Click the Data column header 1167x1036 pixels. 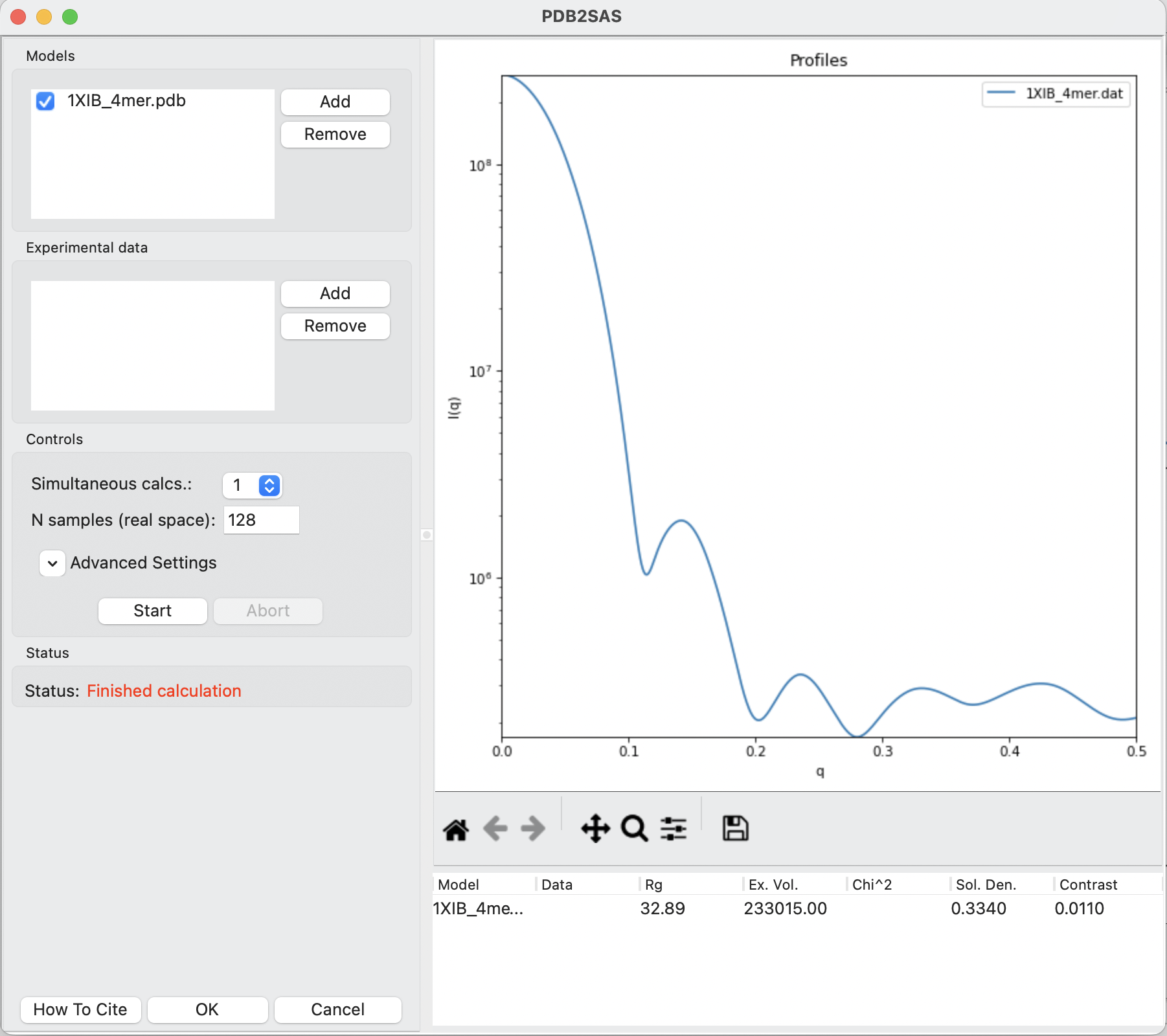(588, 884)
